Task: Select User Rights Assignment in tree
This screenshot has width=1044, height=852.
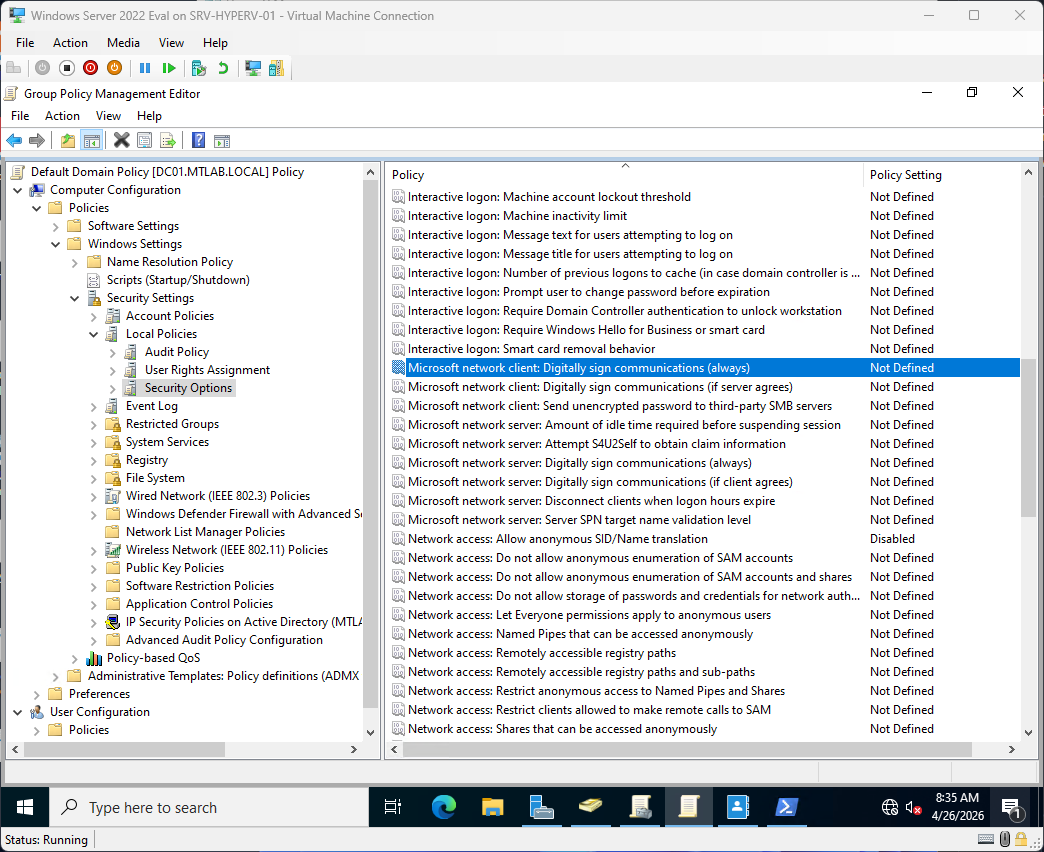Action: point(207,370)
